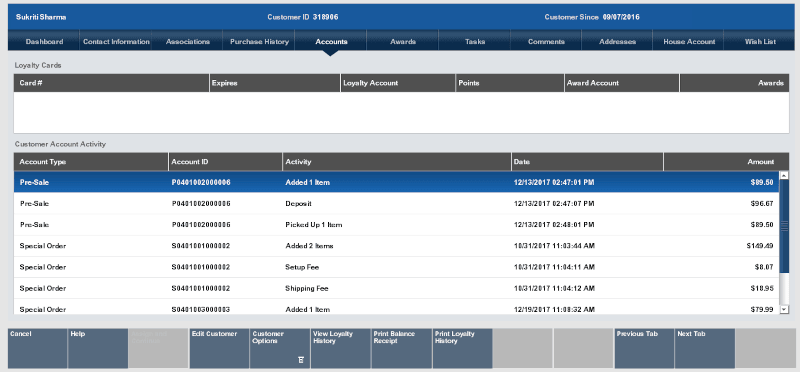Click the Card # column header
Image resolution: width=800 pixels, height=372 pixels.
(x=112, y=83)
